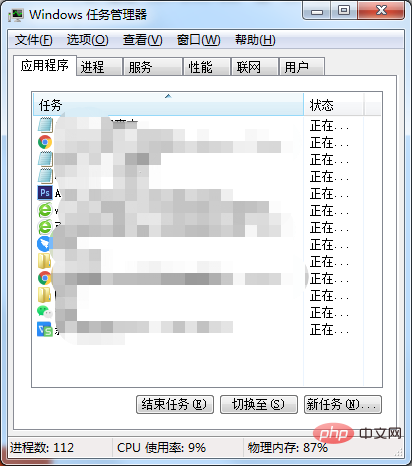The width and height of the screenshot is (412, 466).
Task: Click the top Notepad task icon
Action: 45,125
